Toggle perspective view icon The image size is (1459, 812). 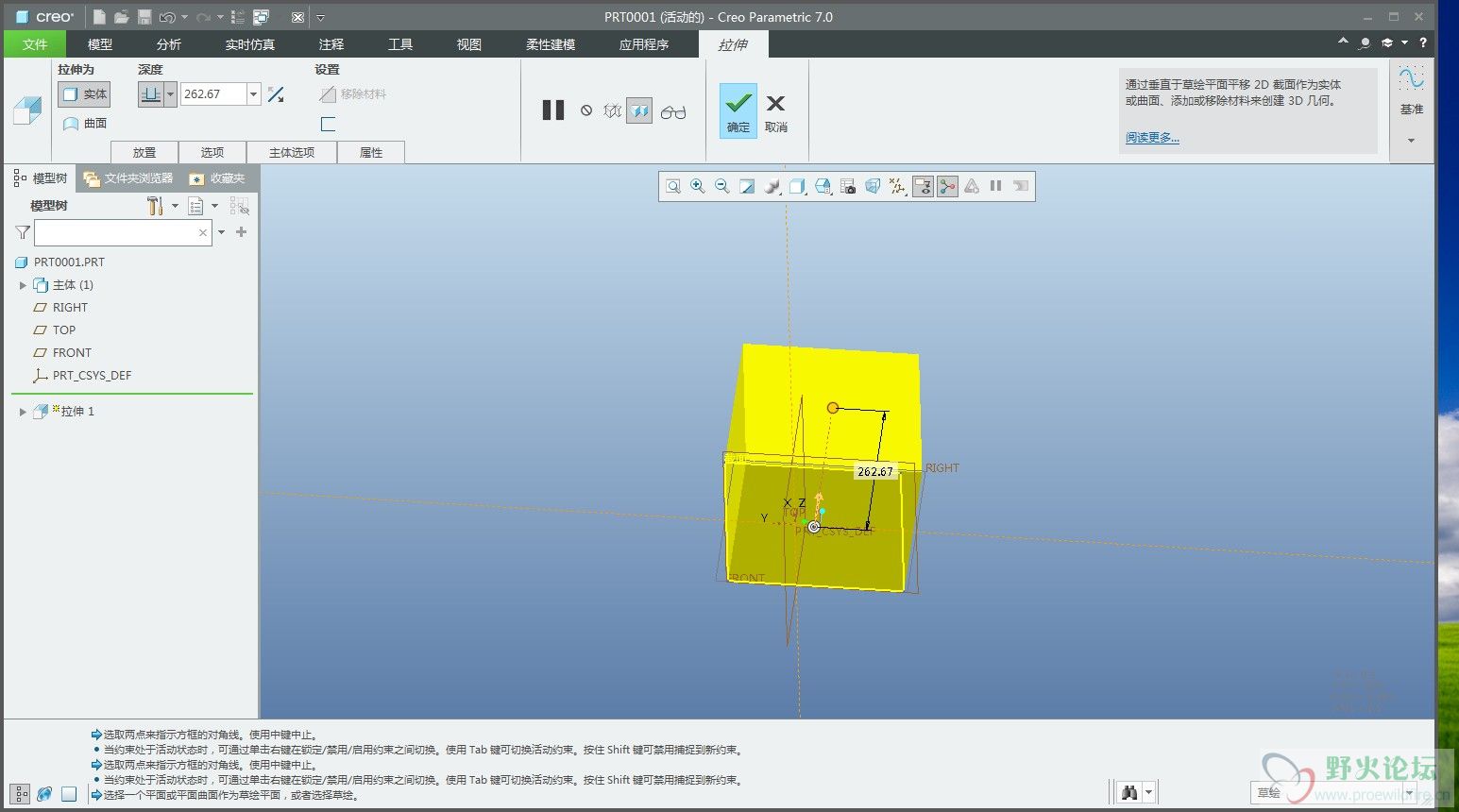click(873, 186)
